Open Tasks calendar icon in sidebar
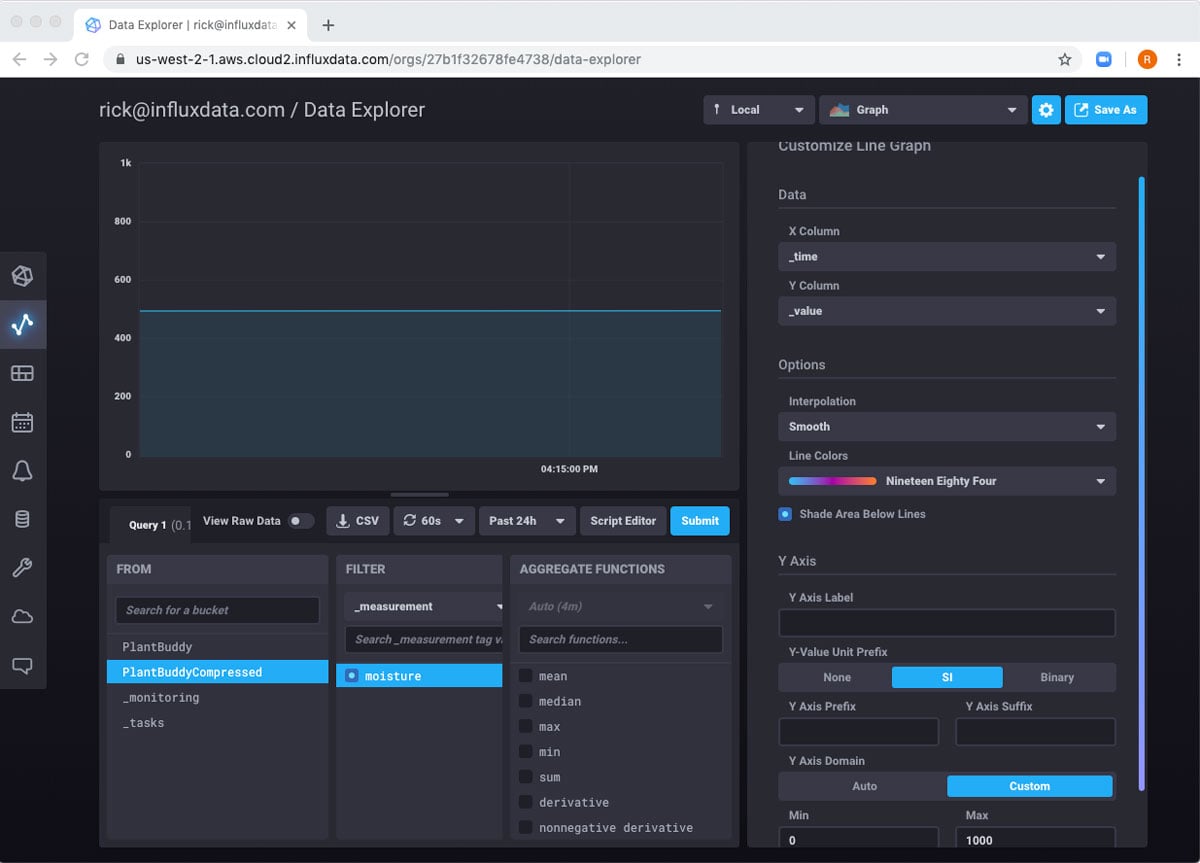Viewport: 1200px width, 863px height. point(22,422)
